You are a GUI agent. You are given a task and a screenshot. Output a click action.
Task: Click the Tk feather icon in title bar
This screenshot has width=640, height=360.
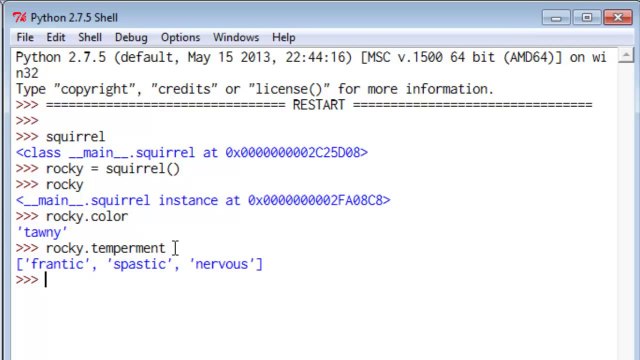[x=19, y=18]
